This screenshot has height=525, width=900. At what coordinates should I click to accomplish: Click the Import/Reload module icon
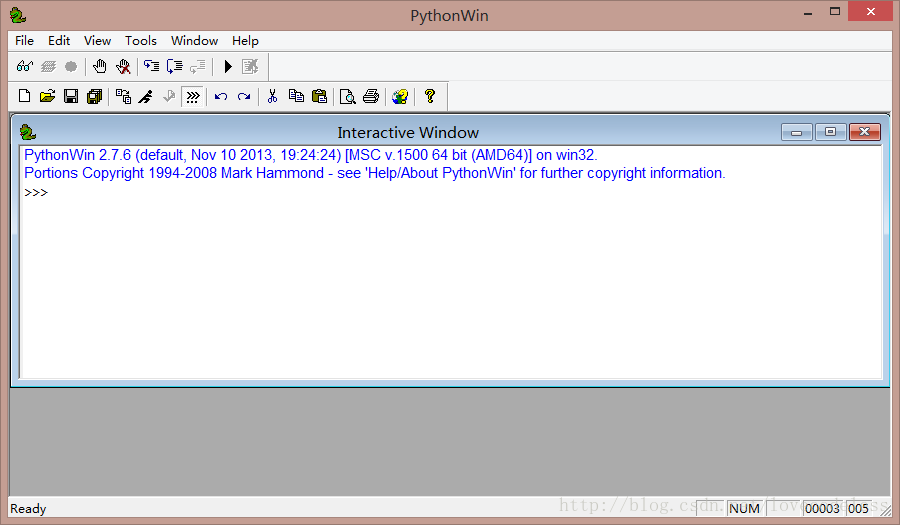[123, 96]
